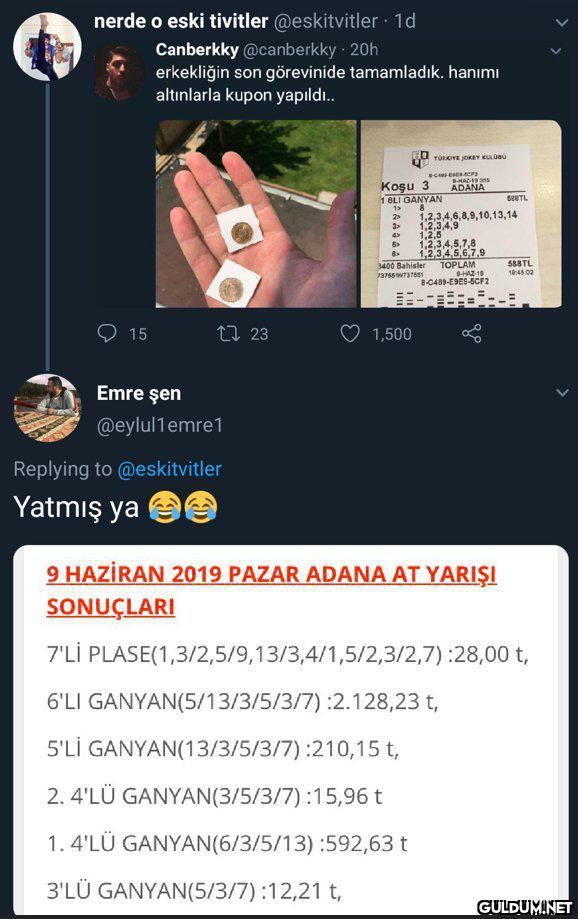Tap the retweet arrows icon
Screen dimensions: 578x919
tap(228, 333)
